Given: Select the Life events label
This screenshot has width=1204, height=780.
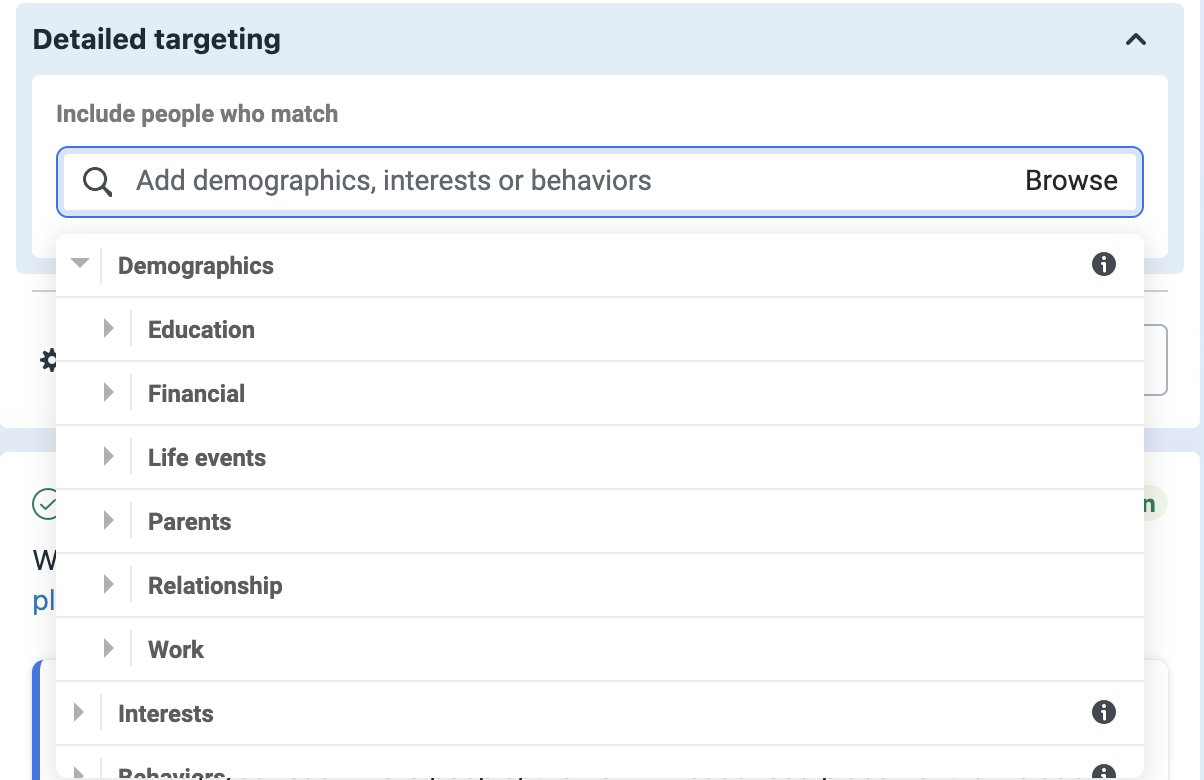Looking at the screenshot, I should click(207, 458).
